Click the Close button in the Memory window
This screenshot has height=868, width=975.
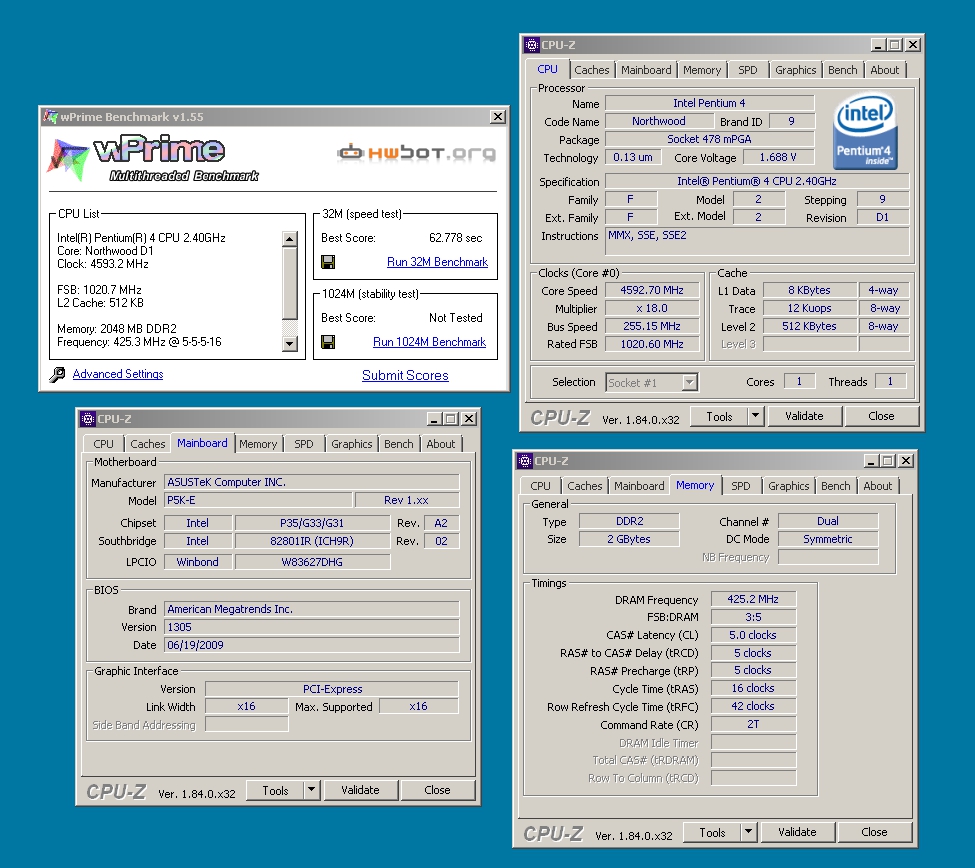(874, 832)
